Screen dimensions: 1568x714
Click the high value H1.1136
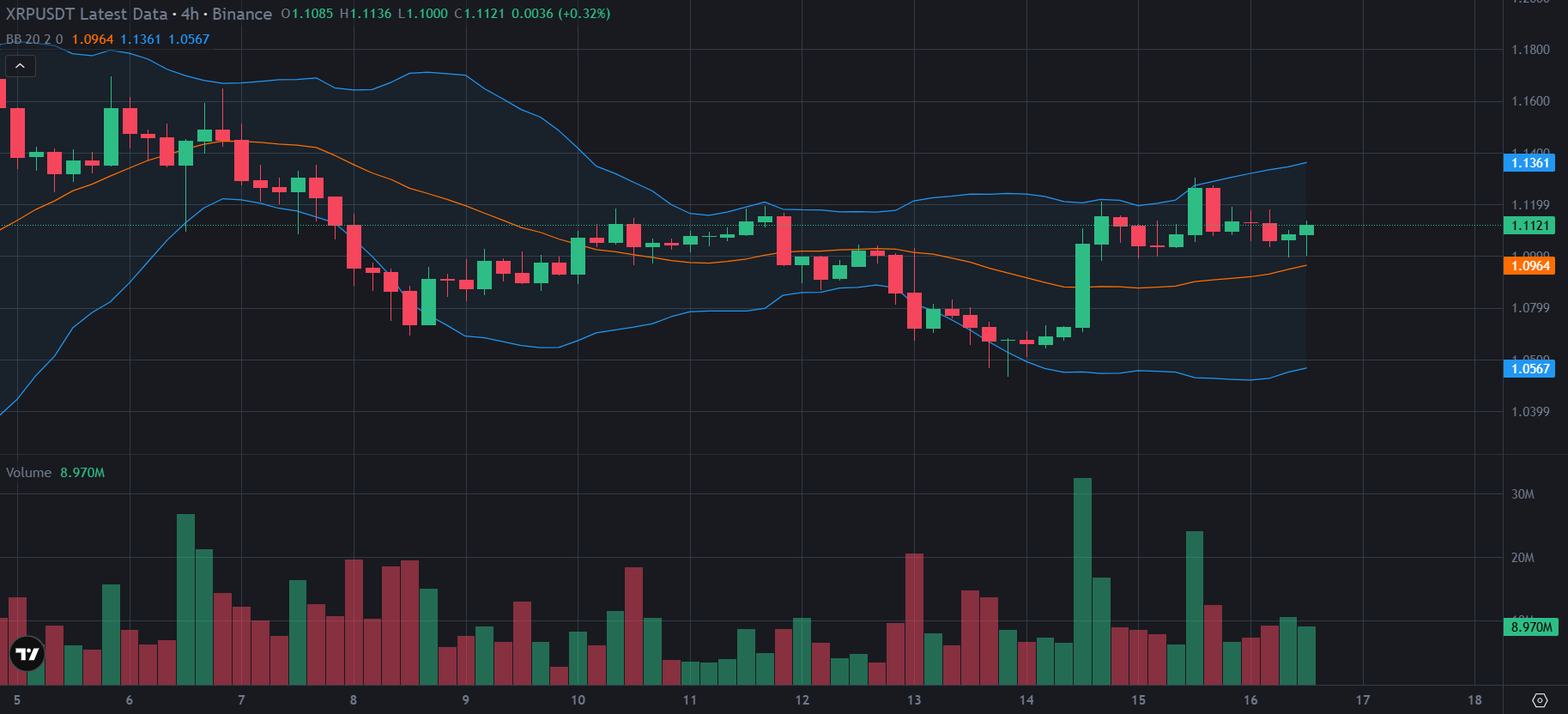pos(366,14)
